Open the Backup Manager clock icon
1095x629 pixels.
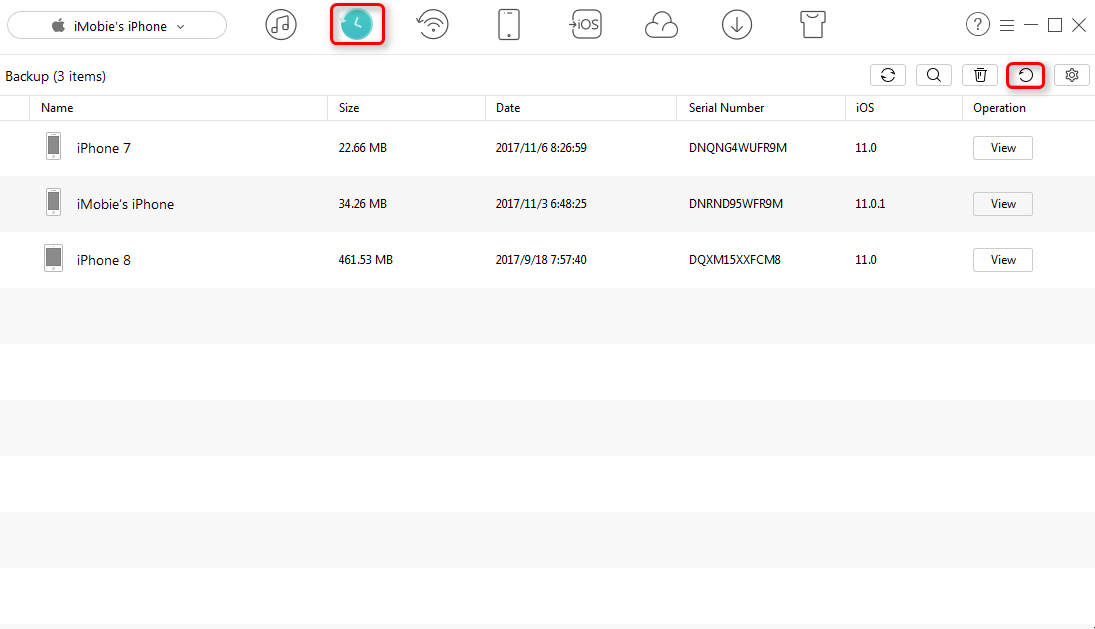pyautogui.click(x=357, y=24)
